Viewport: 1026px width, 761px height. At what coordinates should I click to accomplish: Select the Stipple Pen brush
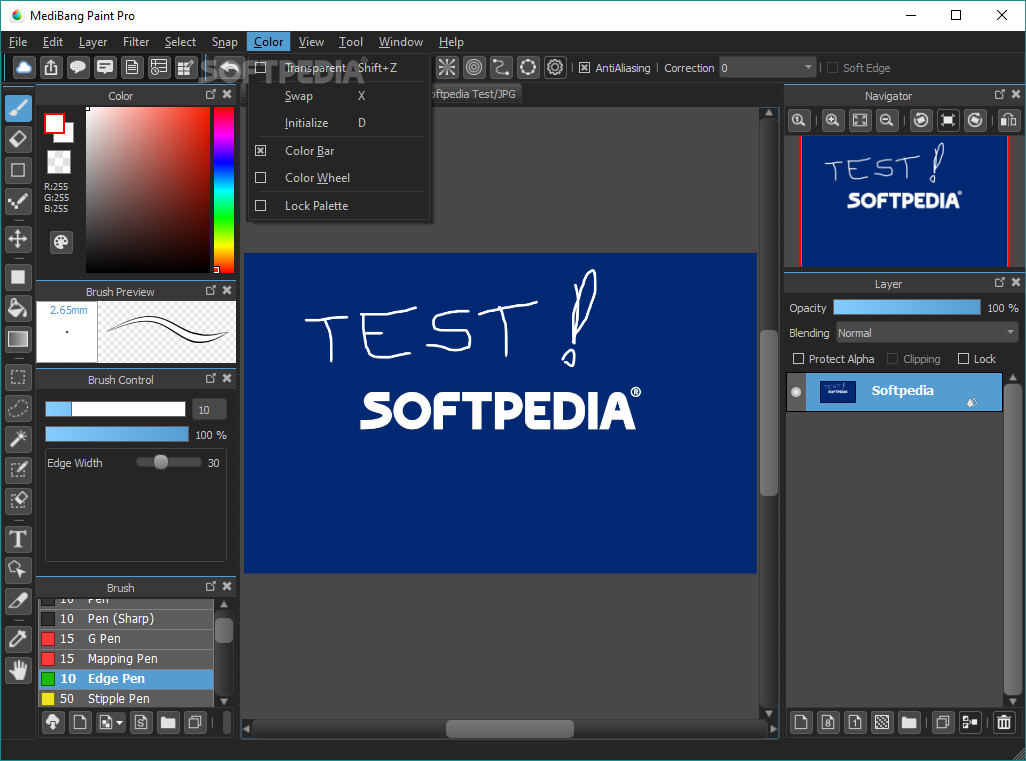click(x=126, y=699)
